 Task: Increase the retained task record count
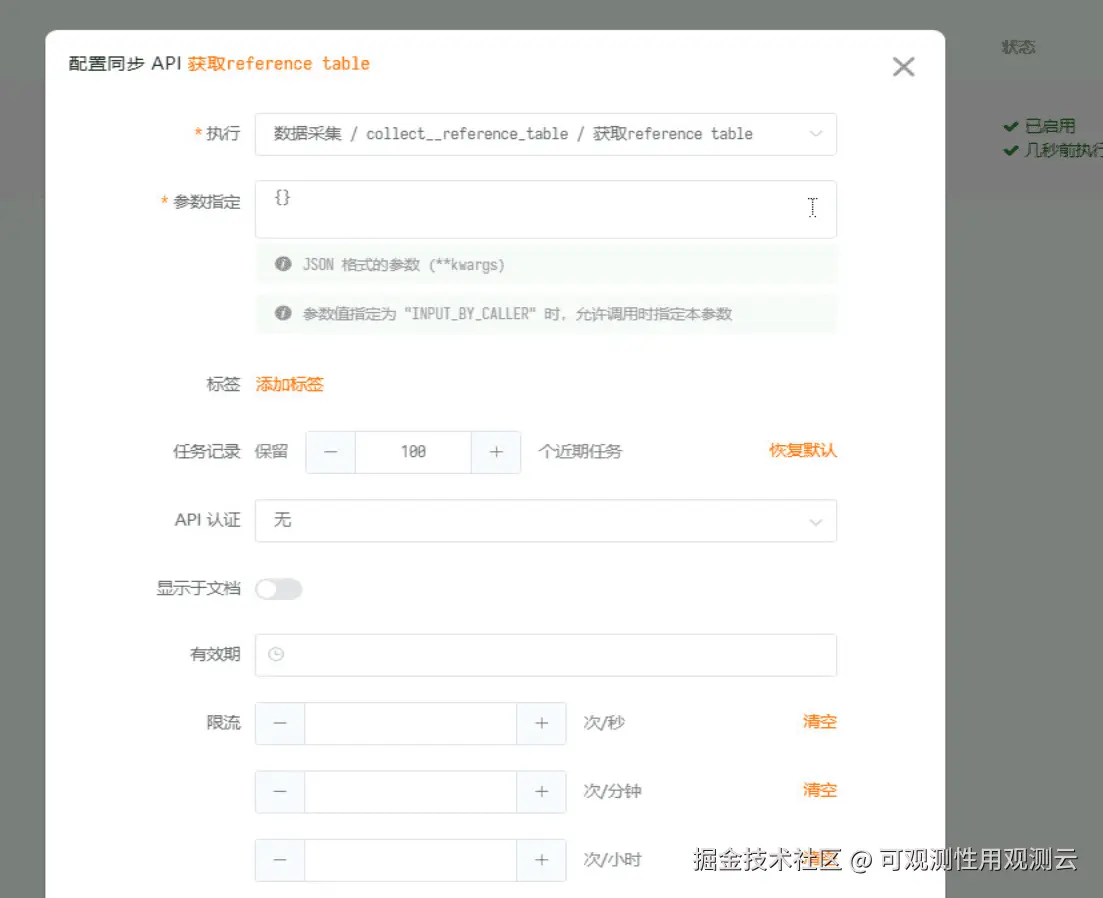click(496, 451)
